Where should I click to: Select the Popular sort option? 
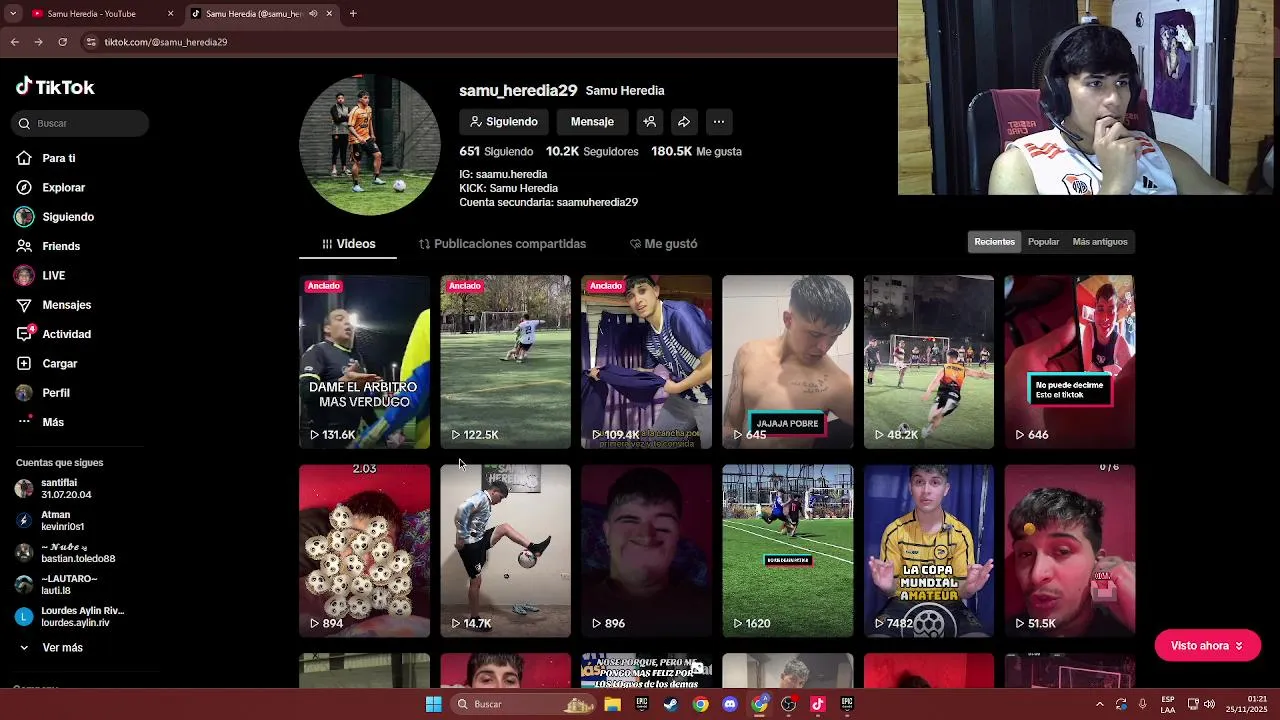click(1043, 242)
